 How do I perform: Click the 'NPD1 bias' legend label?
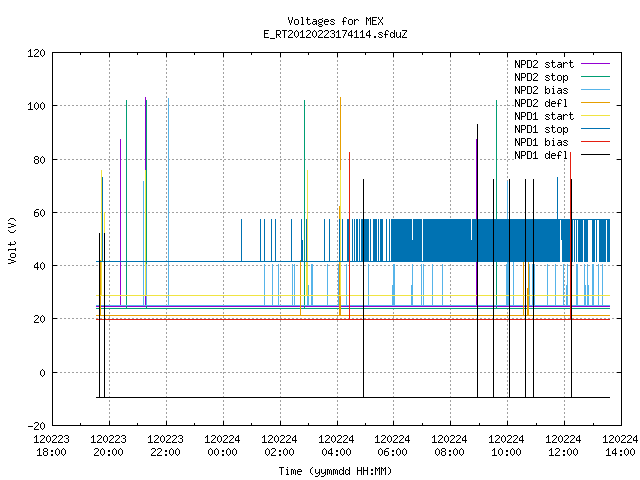tap(541, 142)
